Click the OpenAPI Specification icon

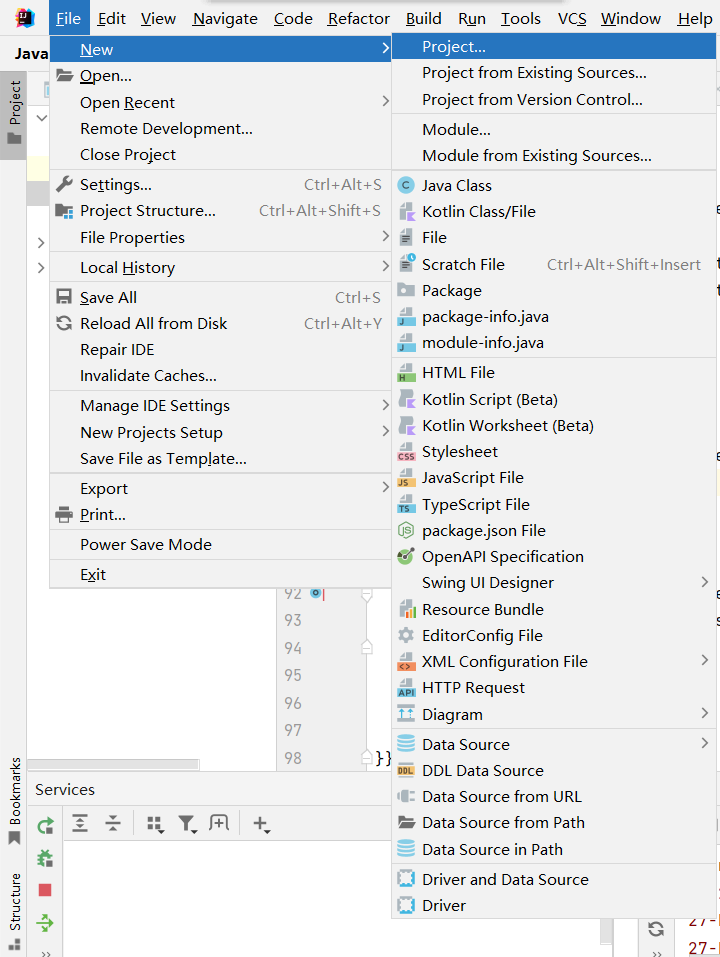pos(406,557)
